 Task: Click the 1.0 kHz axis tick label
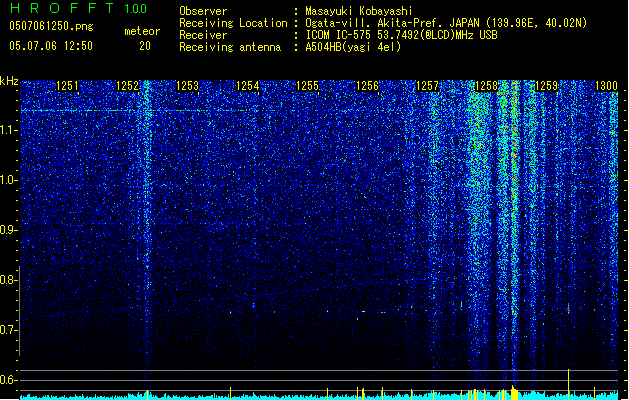(8, 180)
